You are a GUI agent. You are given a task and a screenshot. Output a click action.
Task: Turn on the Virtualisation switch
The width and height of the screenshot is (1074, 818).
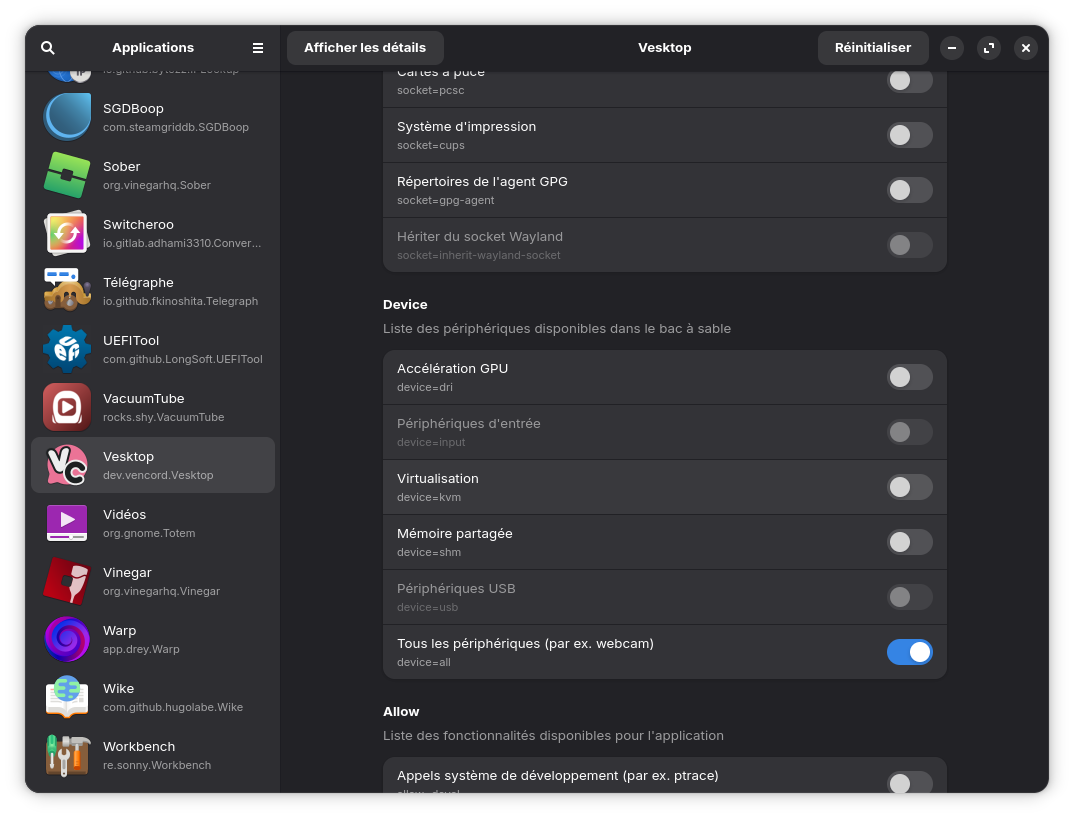pyautogui.click(x=909, y=487)
